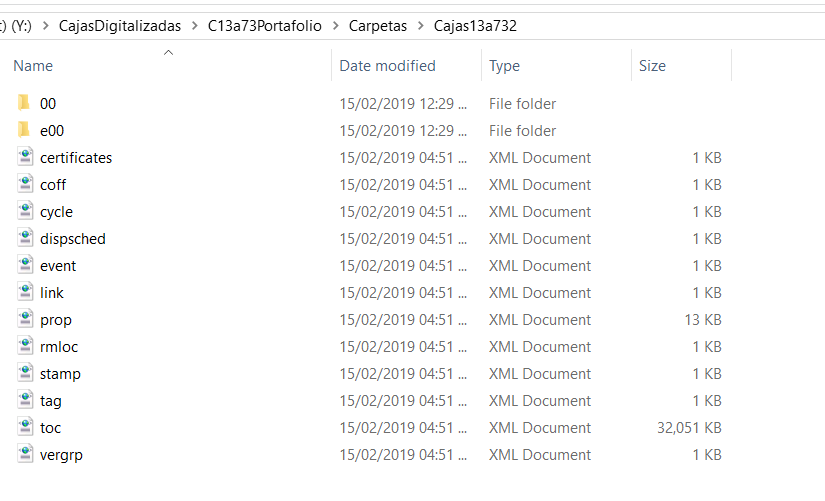Navigate to Carpetas in the address bar
The height and width of the screenshot is (501, 825).
click(378, 26)
